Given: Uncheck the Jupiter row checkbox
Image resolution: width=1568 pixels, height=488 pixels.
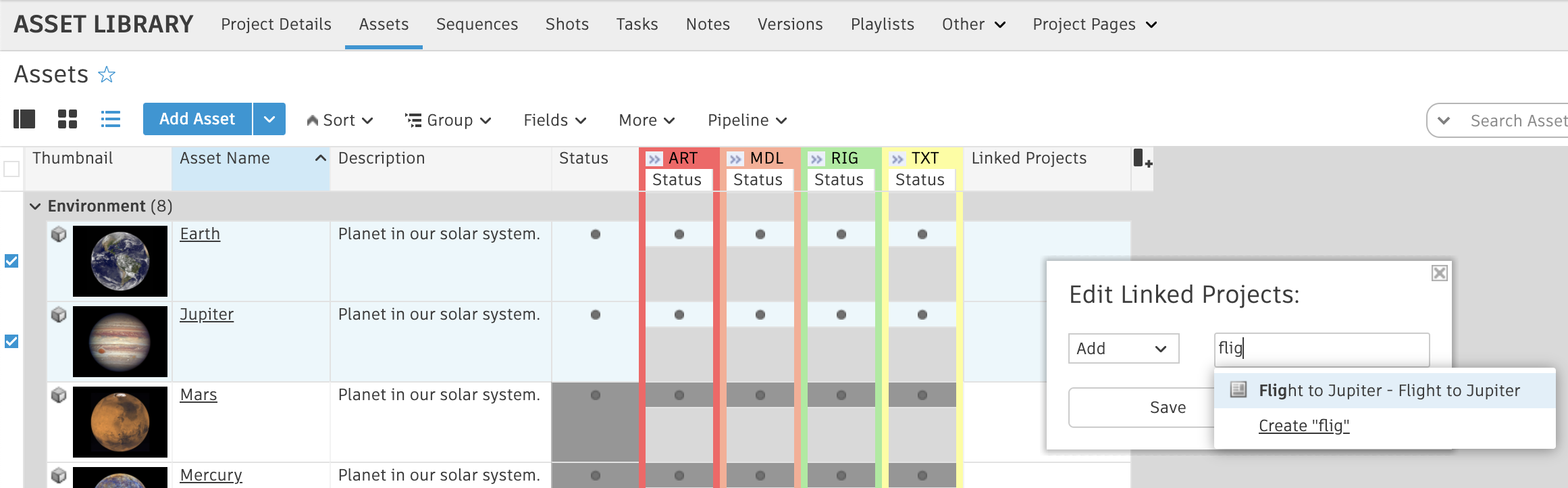Looking at the screenshot, I should click(x=11, y=341).
